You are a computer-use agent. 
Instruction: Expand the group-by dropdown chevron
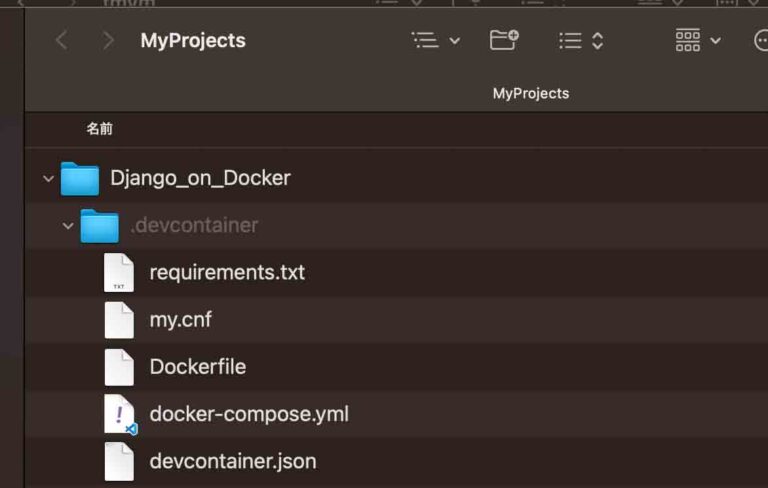[716, 41]
